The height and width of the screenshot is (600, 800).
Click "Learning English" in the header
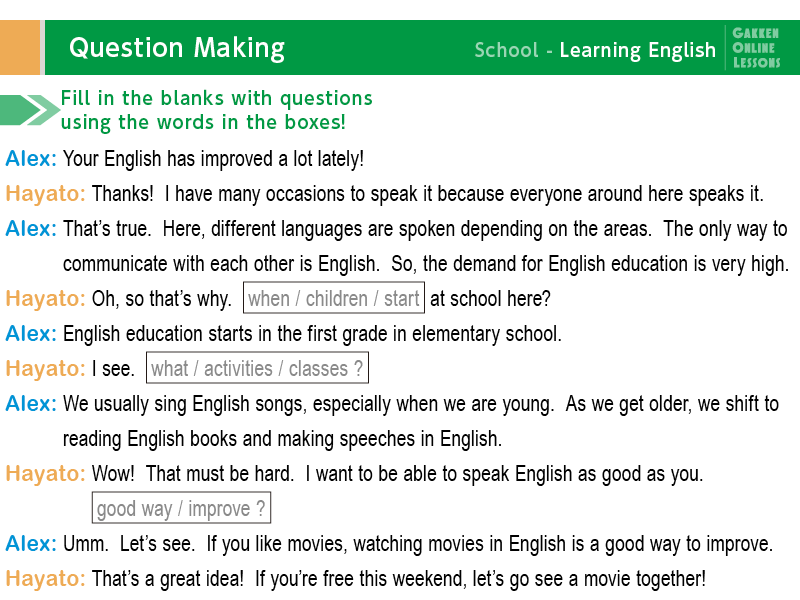[x=638, y=50]
